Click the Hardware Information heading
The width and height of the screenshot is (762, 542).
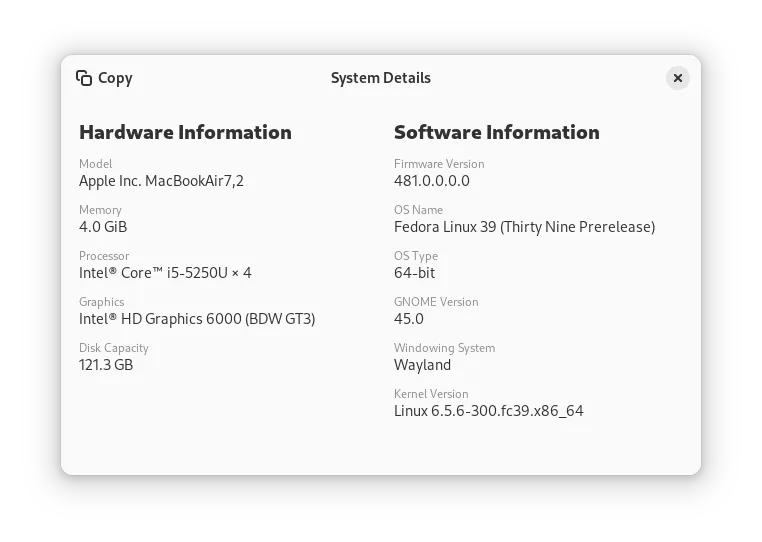click(185, 132)
